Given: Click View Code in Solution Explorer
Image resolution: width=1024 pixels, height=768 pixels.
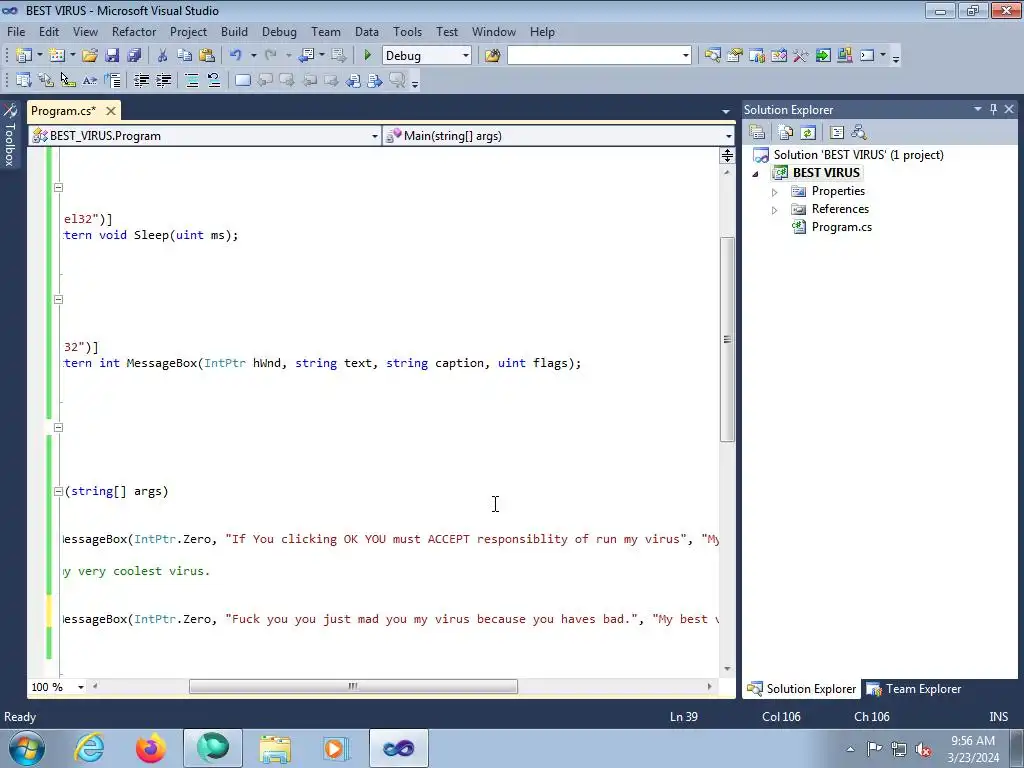Looking at the screenshot, I should [x=837, y=133].
